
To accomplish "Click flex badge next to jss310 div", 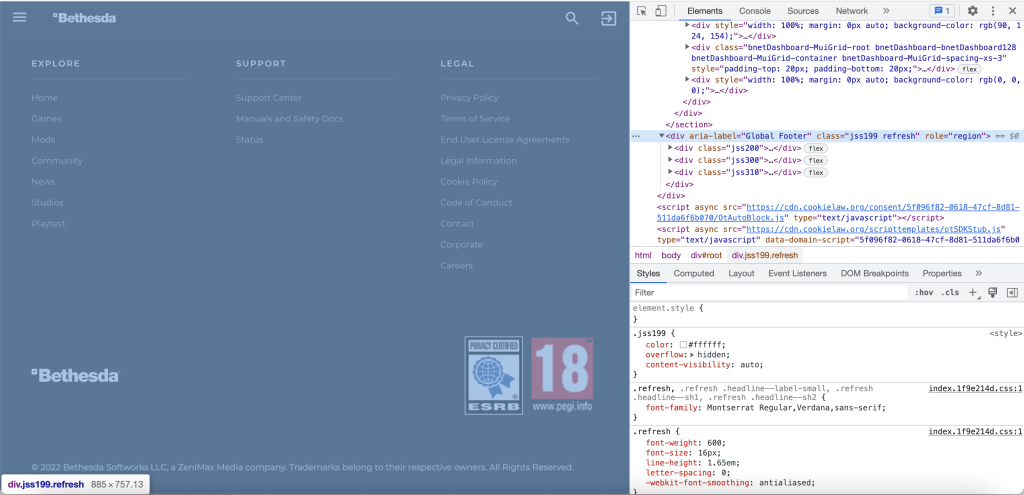I will pyautogui.click(x=815, y=172).
